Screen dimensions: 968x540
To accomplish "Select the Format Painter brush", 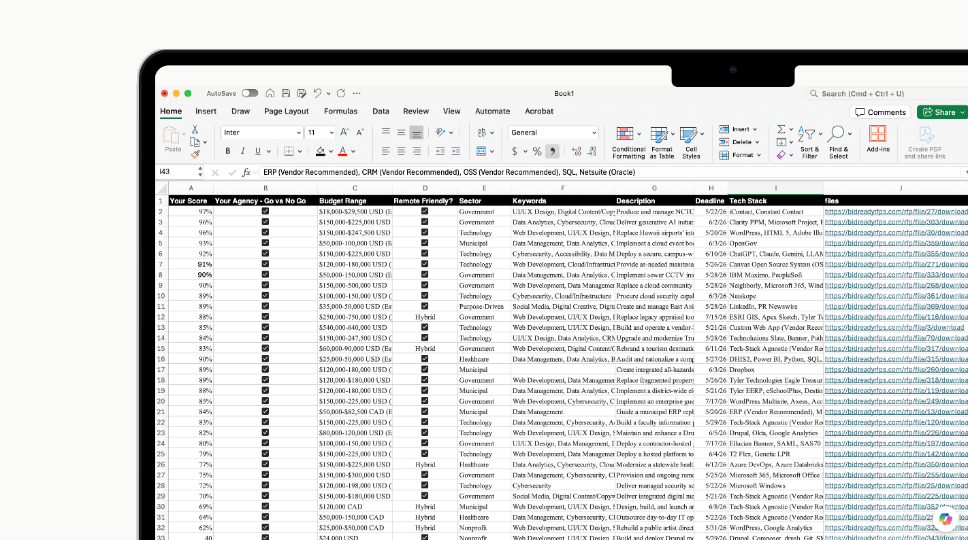I will (195, 154).
